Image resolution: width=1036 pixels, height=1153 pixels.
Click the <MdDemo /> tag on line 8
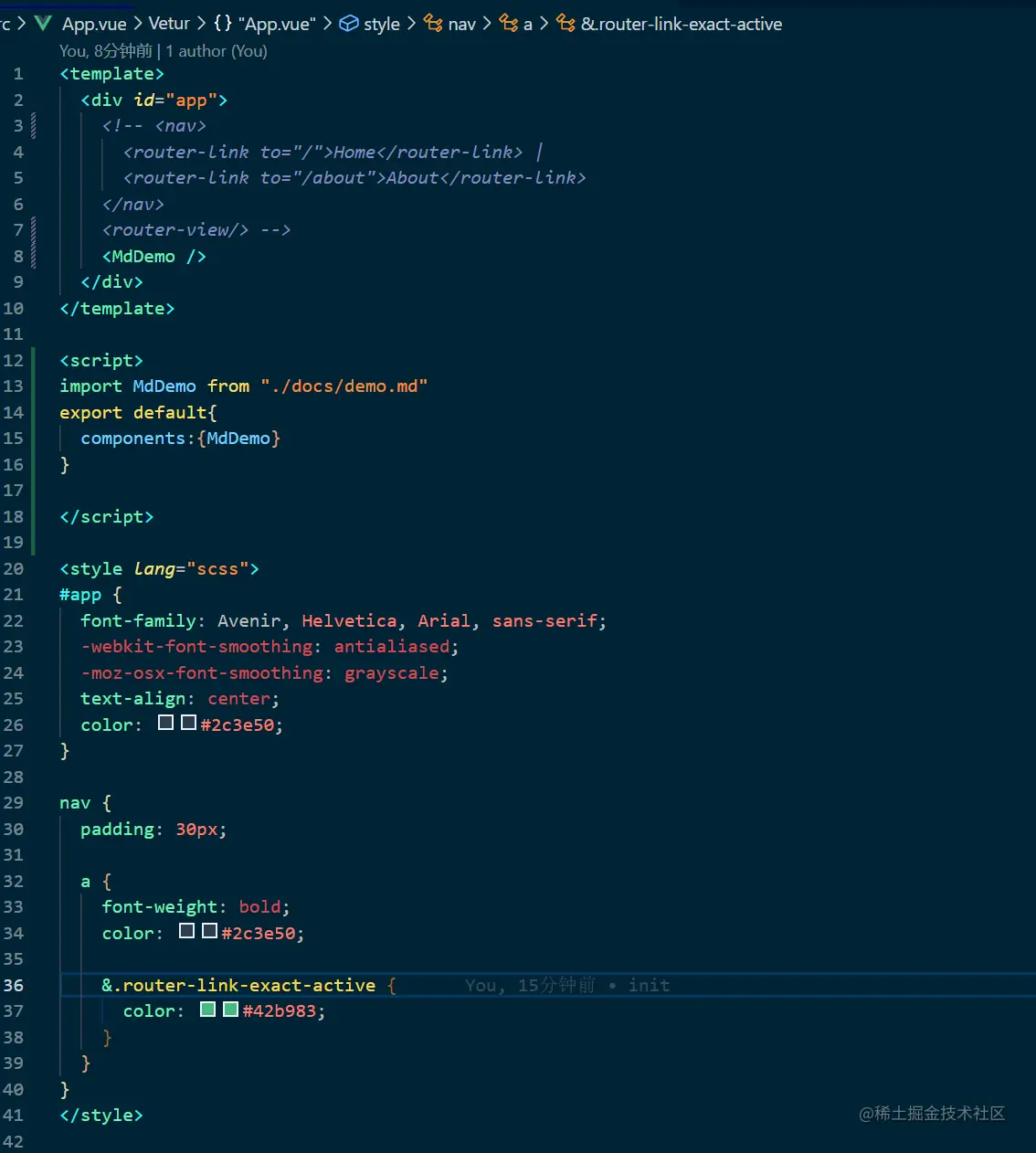coord(154,257)
